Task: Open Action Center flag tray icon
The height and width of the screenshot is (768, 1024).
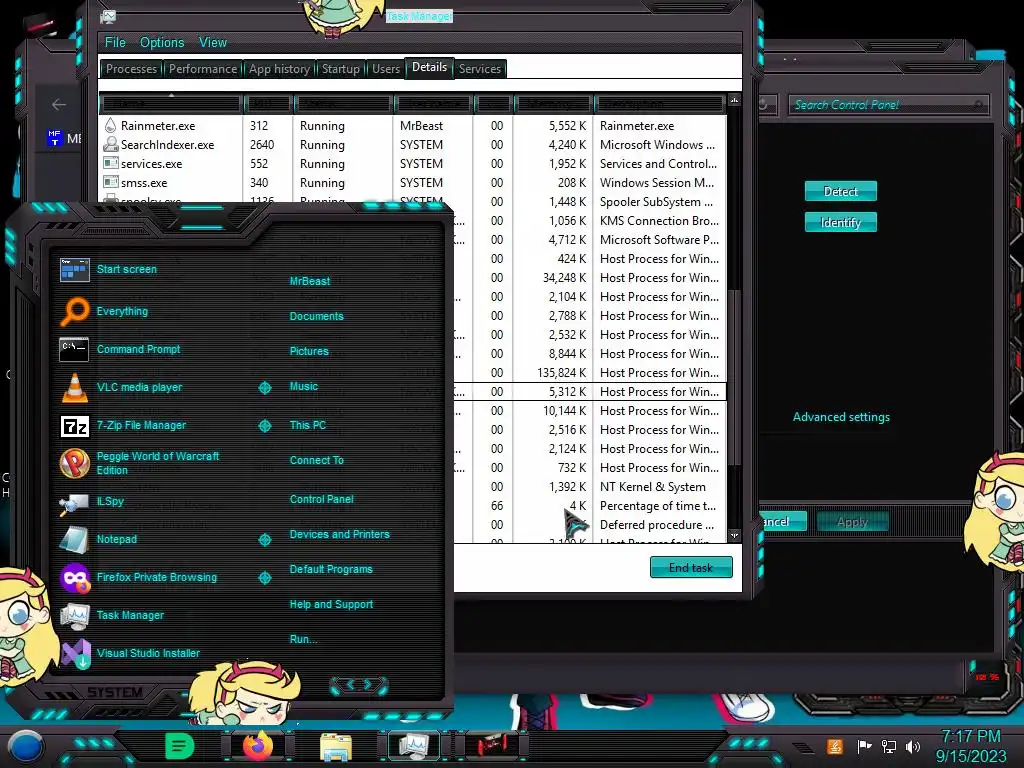Action: [865, 746]
